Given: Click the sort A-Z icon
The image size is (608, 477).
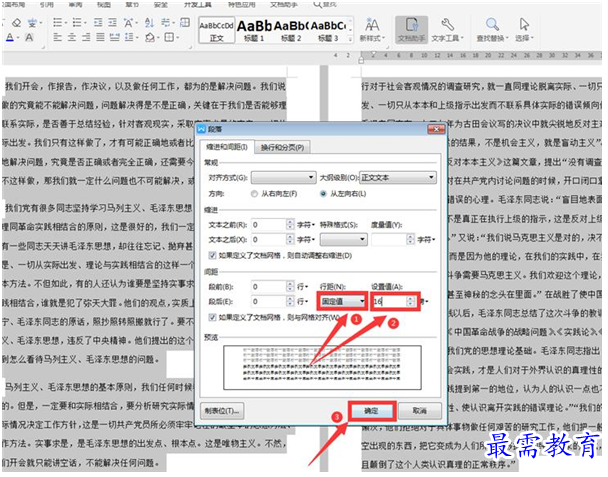Looking at the screenshot, I should 149,22.
